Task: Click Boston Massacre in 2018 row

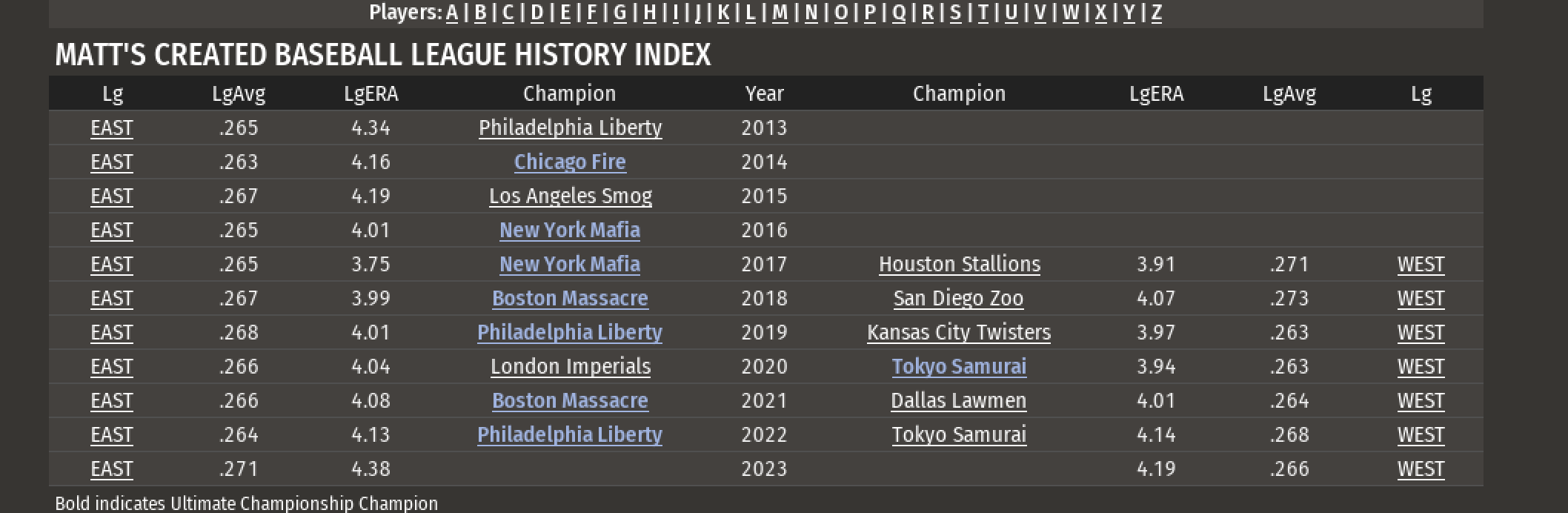Action: (570, 299)
